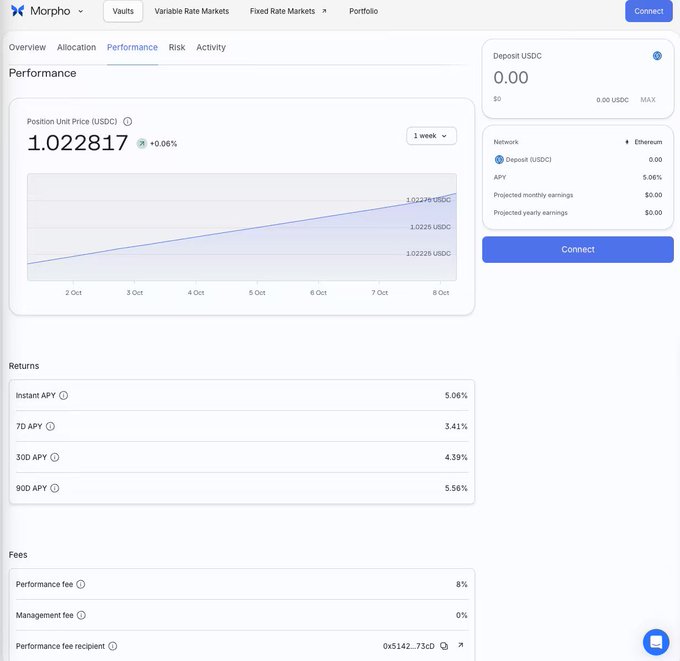Click the 90D APY info icon
This screenshot has width=680, height=661.
[x=55, y=488]
